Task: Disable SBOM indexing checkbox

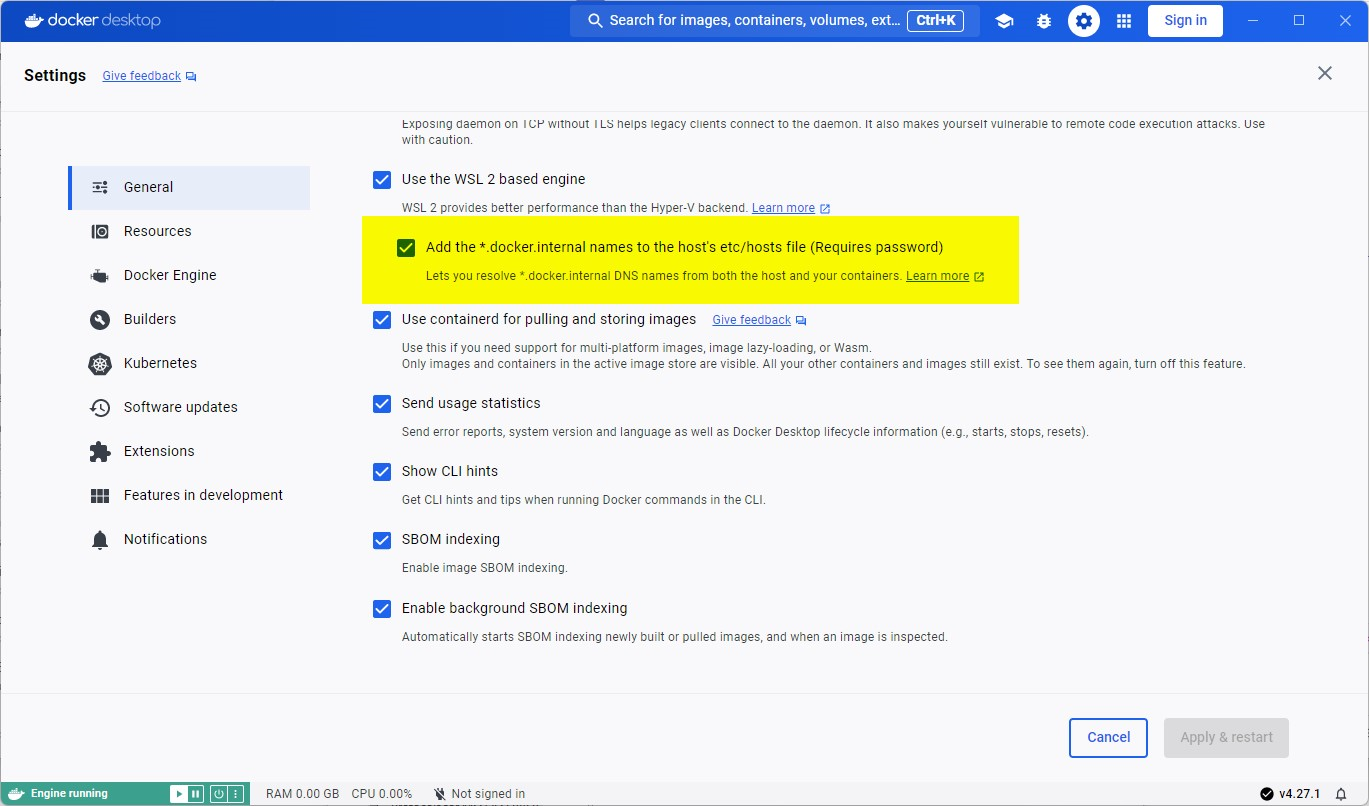Action: point(382,540)
